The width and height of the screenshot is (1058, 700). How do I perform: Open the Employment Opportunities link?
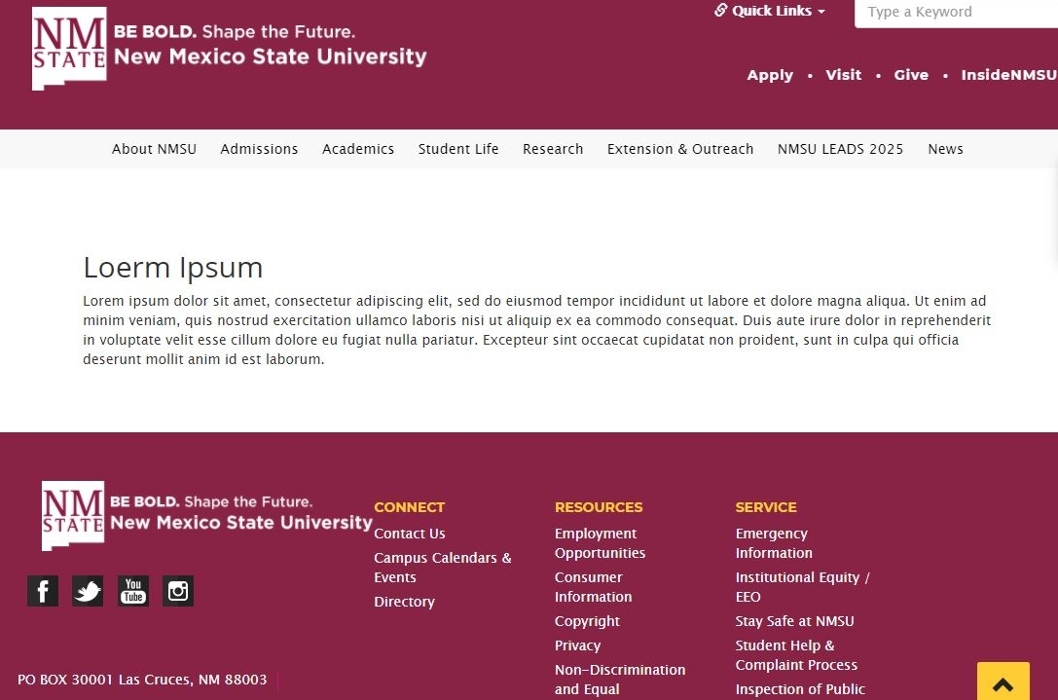point(599,543)
